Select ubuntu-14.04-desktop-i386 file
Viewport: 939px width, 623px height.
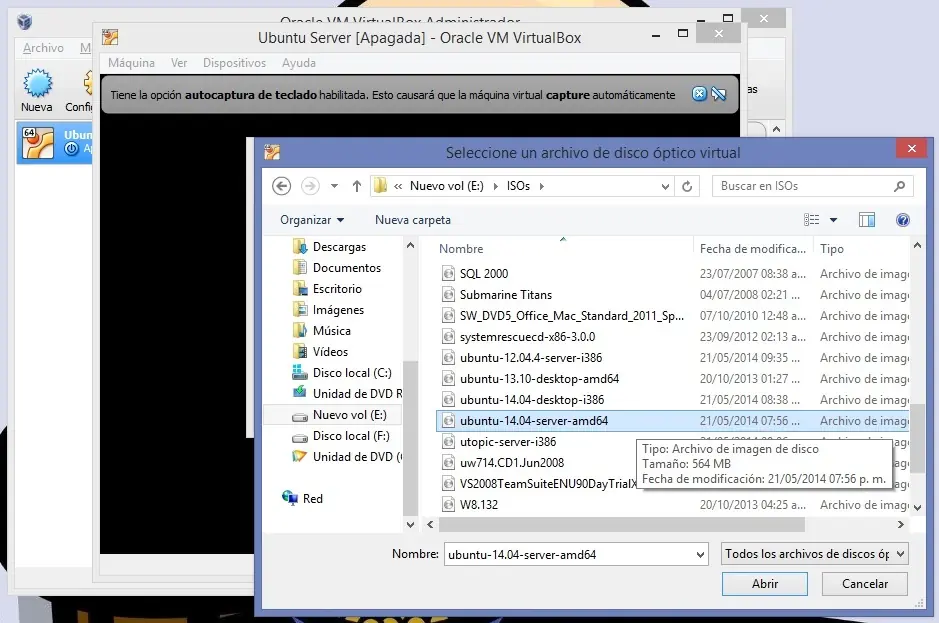pyautogui.click(x=532, y=400)
